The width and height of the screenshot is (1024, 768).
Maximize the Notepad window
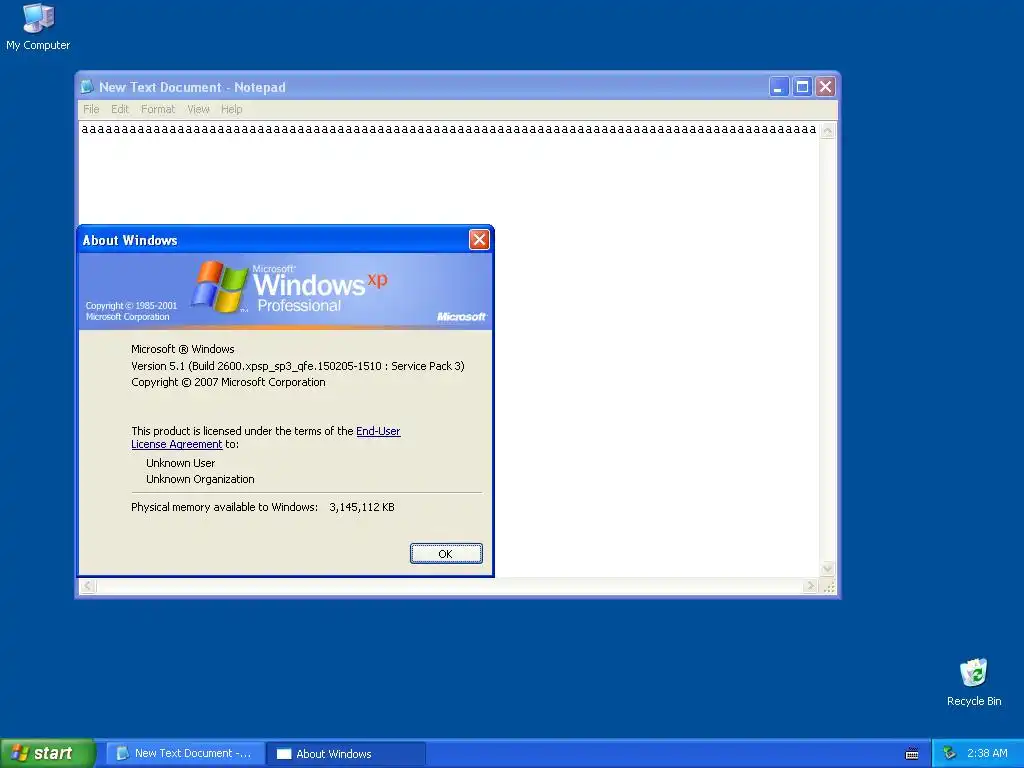[802, 87]
